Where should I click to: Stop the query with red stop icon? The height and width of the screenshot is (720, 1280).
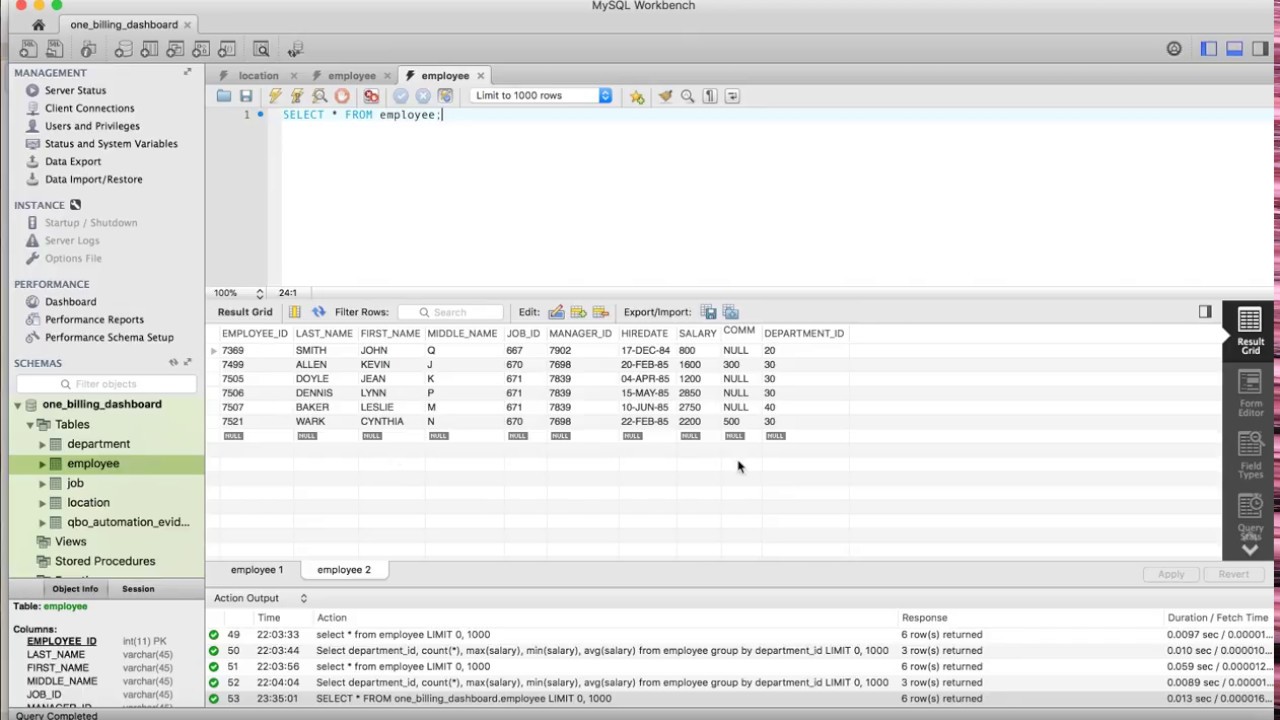(342, 96)
